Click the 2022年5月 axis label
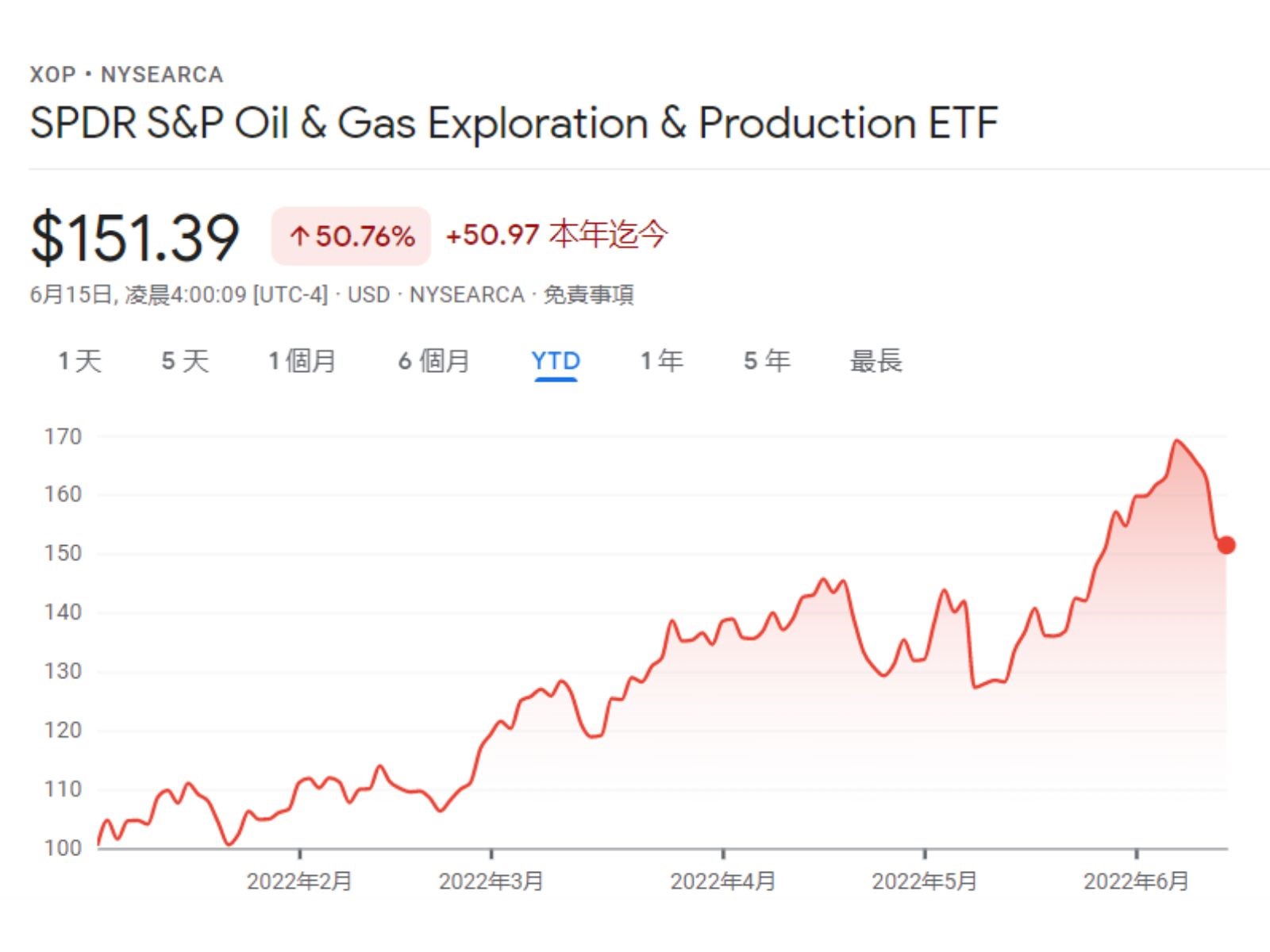 pos(925,881)
